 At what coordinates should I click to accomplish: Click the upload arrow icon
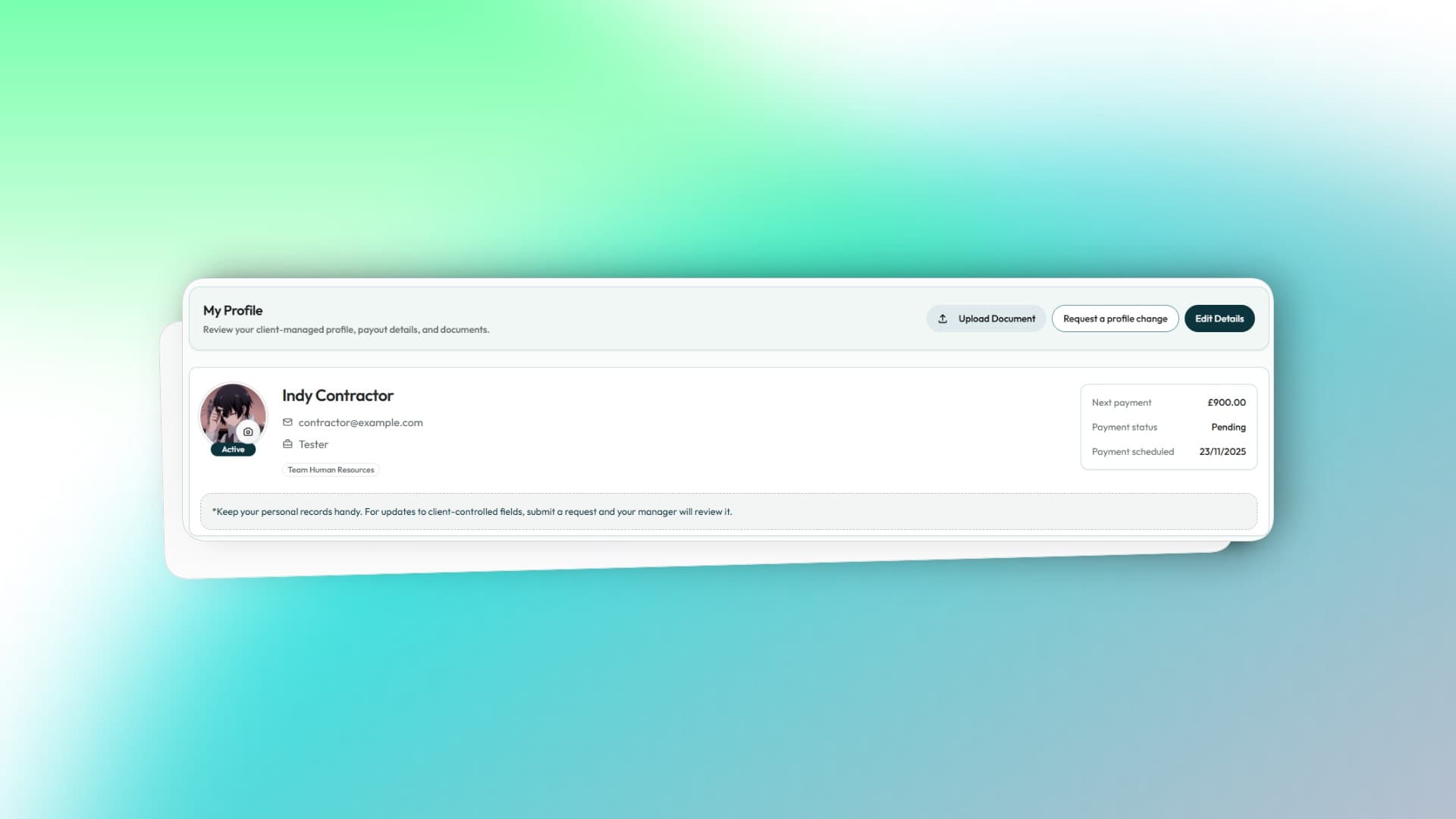click(x=943, y=318)
